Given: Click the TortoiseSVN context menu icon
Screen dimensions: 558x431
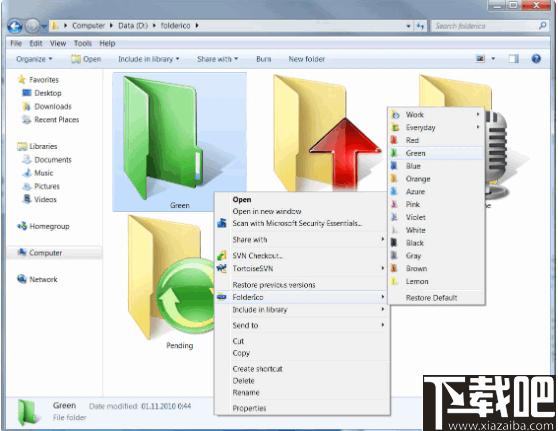Looking at the screenshot, I should 222,268.
